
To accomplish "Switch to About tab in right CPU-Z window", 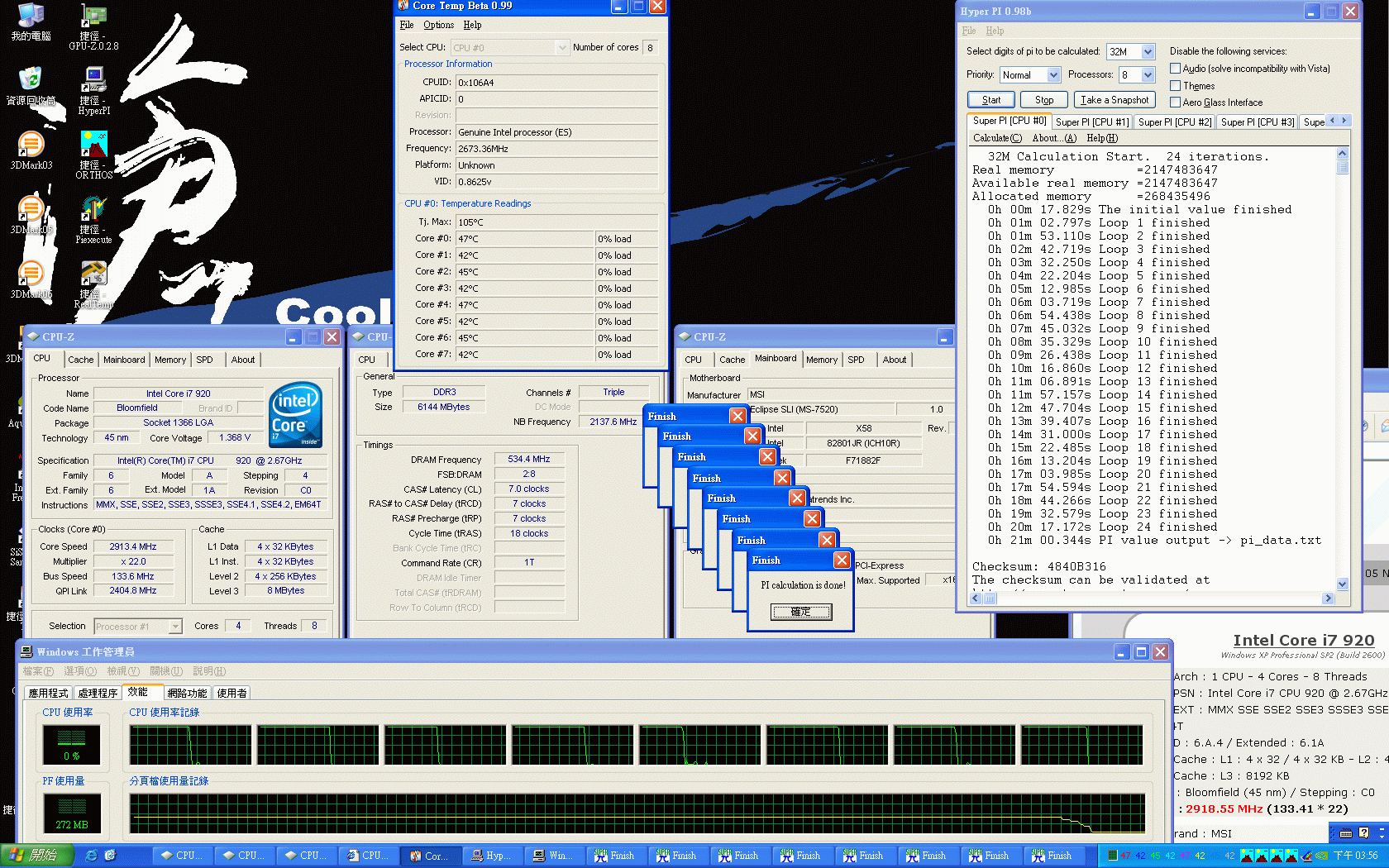I will pyautogui.click(x=895, y=360).
